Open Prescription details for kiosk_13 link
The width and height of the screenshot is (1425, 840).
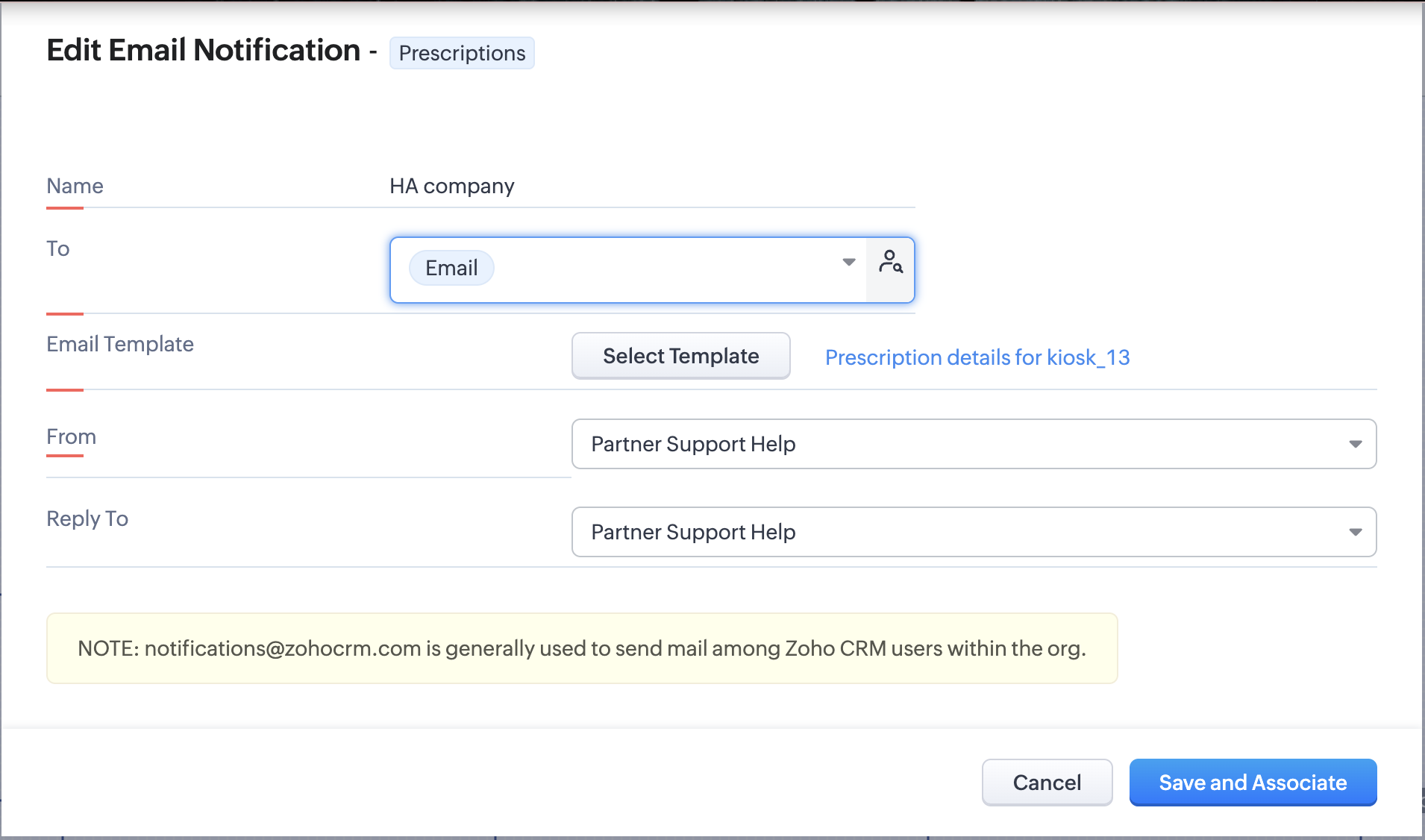point(977,357)
